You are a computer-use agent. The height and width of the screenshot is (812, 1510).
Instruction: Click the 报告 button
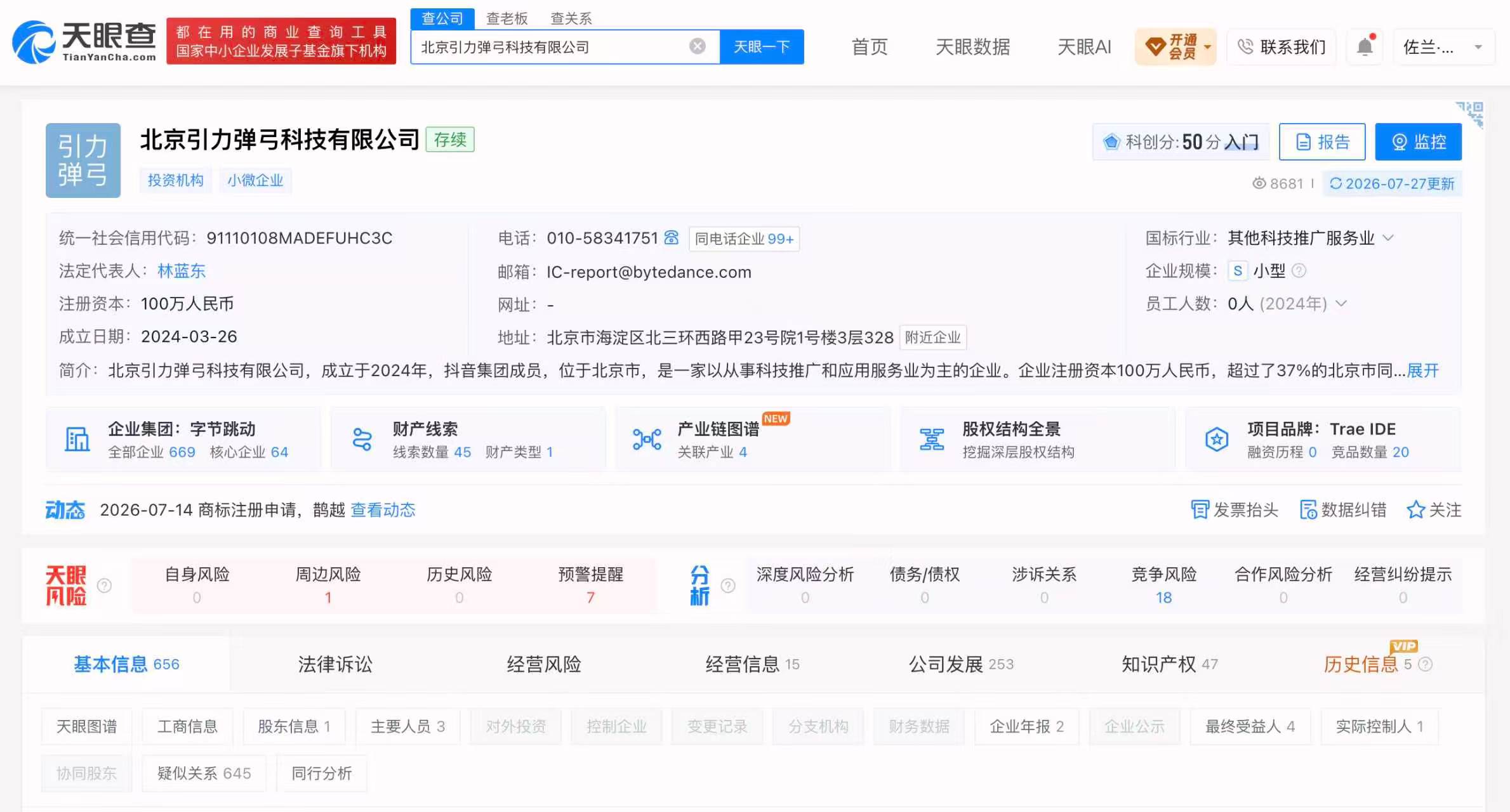[x=1322, y=141]
